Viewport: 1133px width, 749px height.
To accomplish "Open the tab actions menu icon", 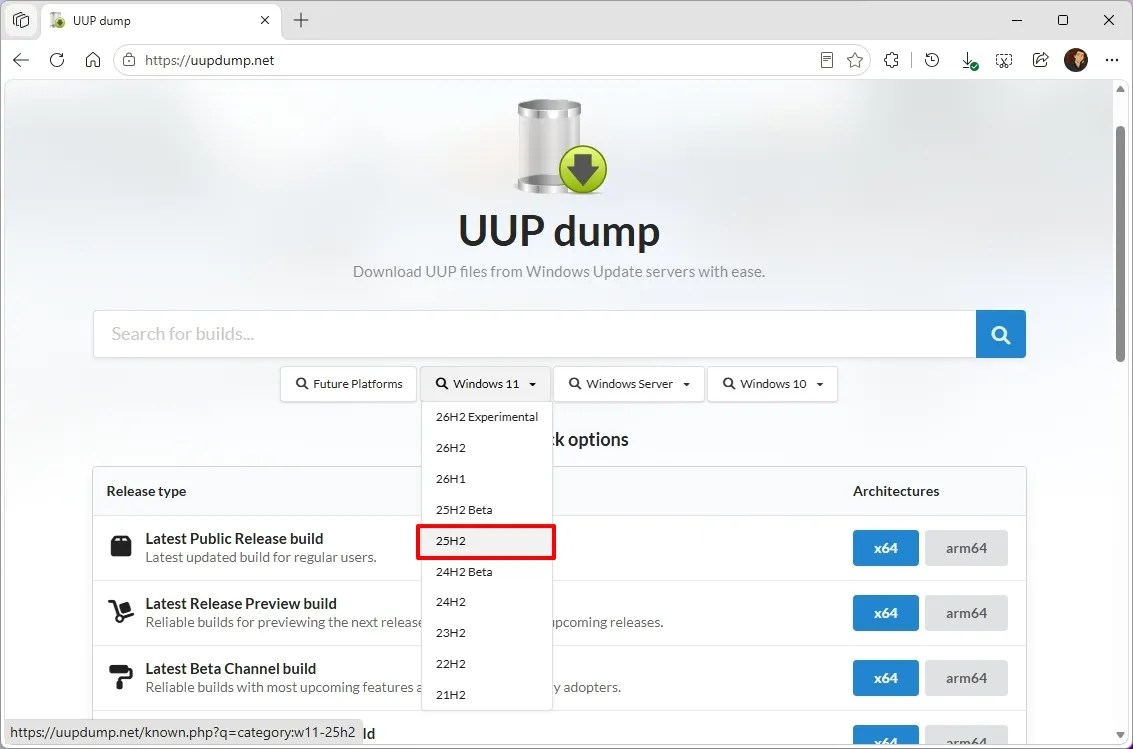I will (21, 20).
